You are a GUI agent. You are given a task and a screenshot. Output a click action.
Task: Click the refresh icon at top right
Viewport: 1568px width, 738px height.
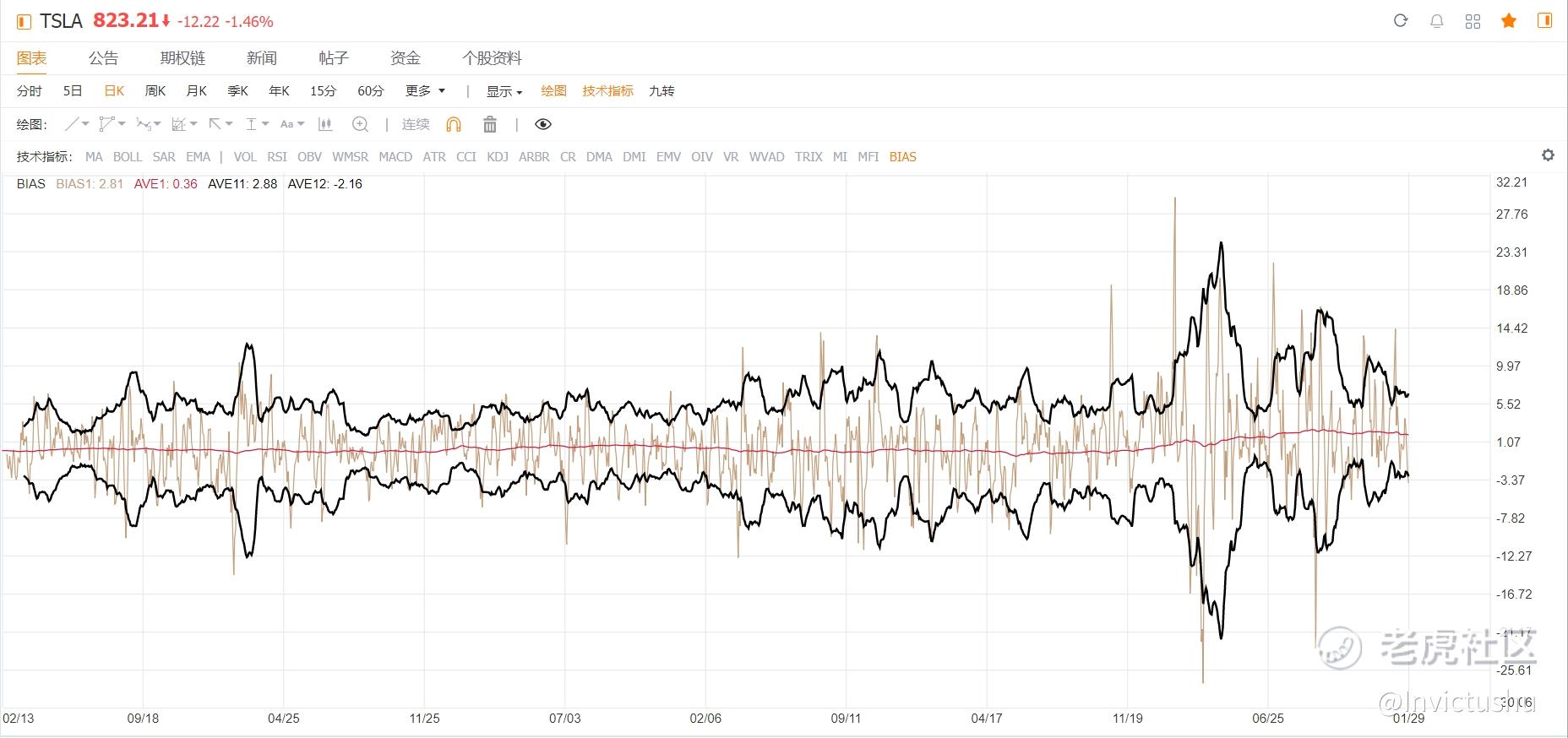point(1401,21)
